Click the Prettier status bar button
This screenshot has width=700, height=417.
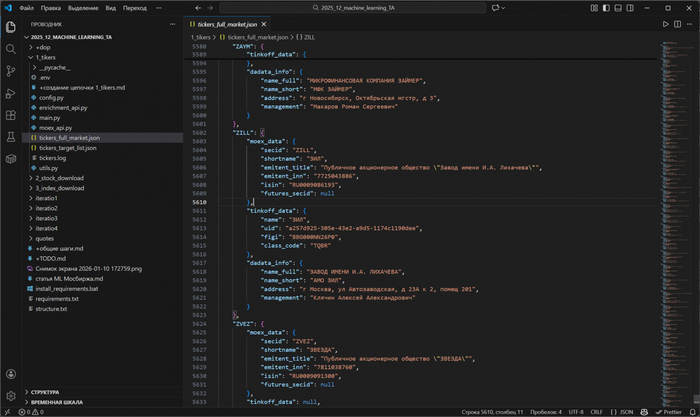pyautogui.click(x=671, y=411)
